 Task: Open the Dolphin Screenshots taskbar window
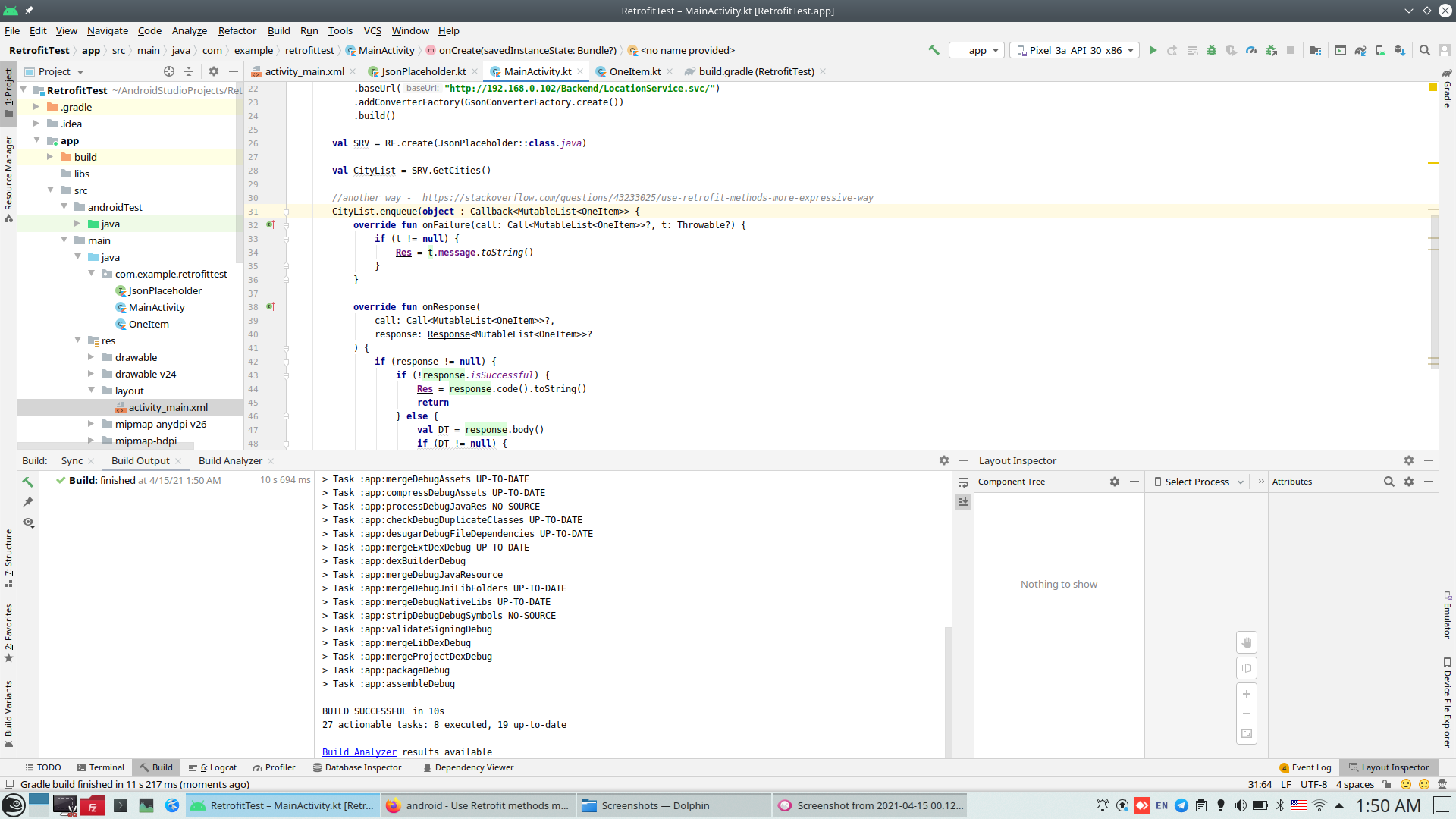[655, 805]
